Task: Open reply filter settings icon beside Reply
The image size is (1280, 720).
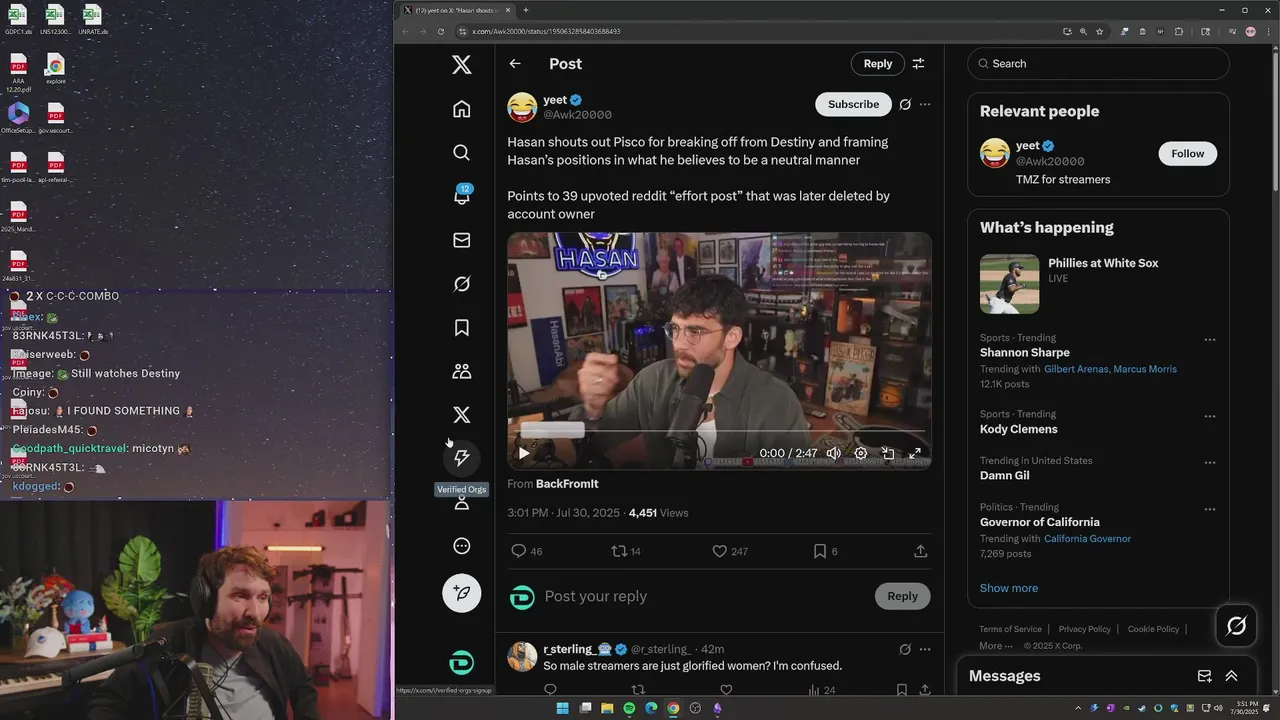Action: tap(918, 64)
